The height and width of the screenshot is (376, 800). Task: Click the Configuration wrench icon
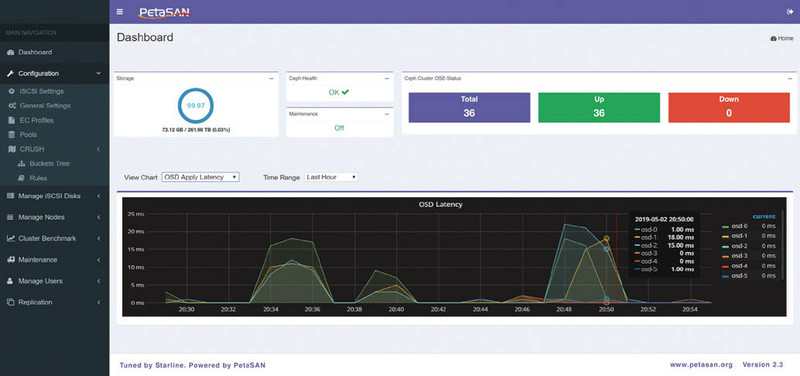[x=11, y=73]
